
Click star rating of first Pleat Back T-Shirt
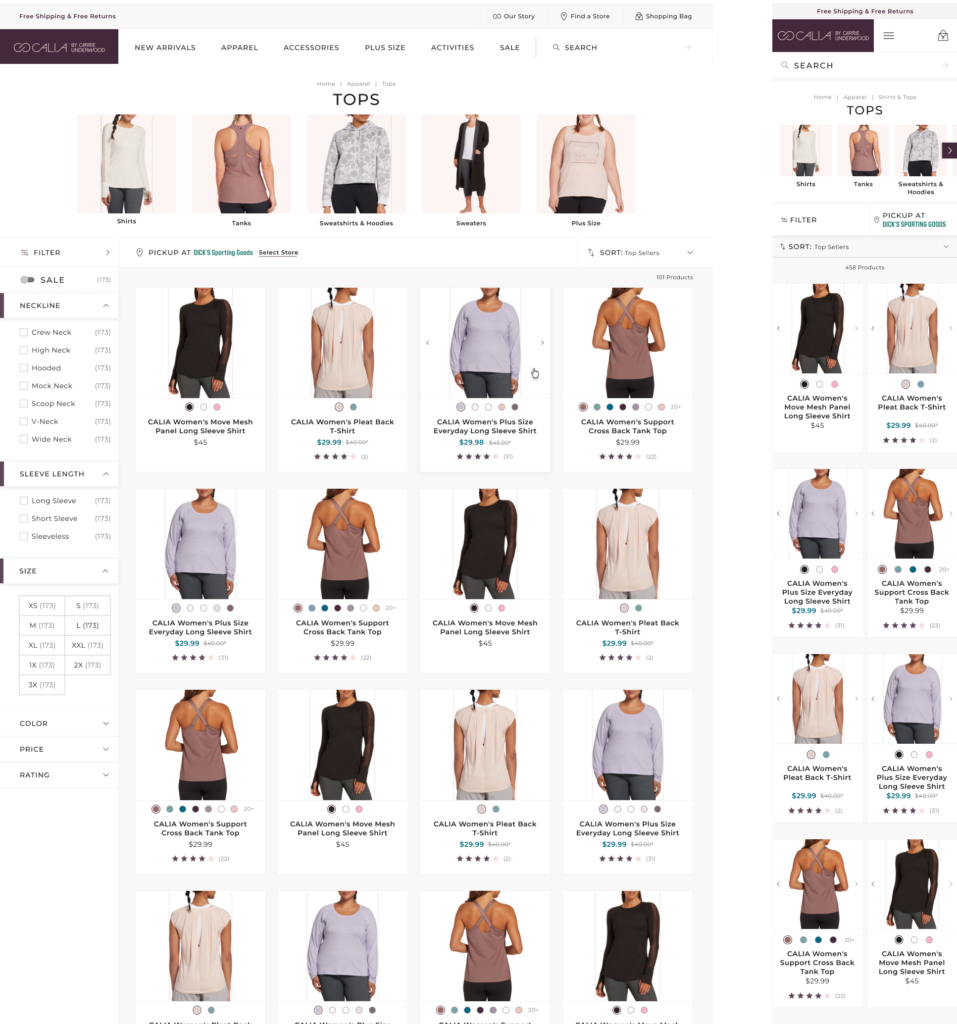click(x=334, y=456)
